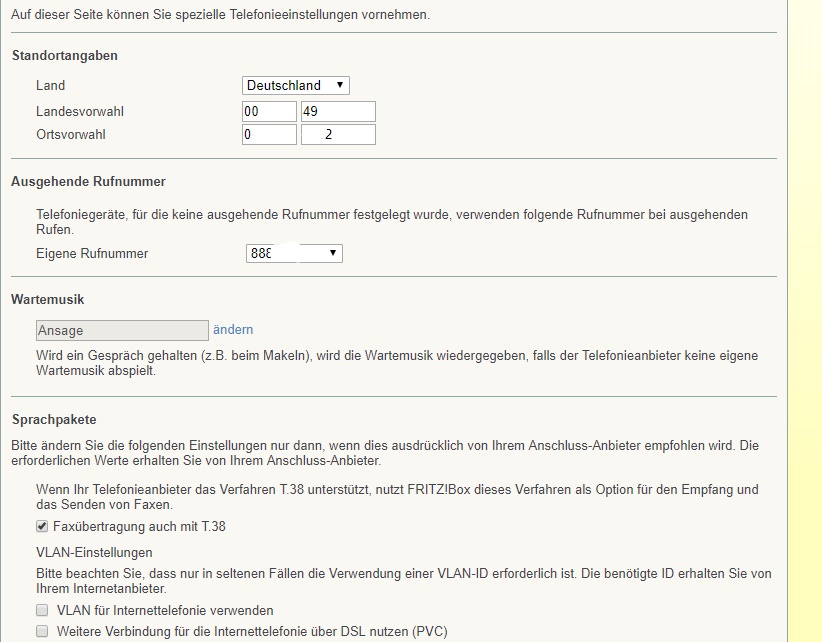Viewport: 822px width, 642px height.
Task: Click the Sprachpakete section heading
Action: pos(54,419)
